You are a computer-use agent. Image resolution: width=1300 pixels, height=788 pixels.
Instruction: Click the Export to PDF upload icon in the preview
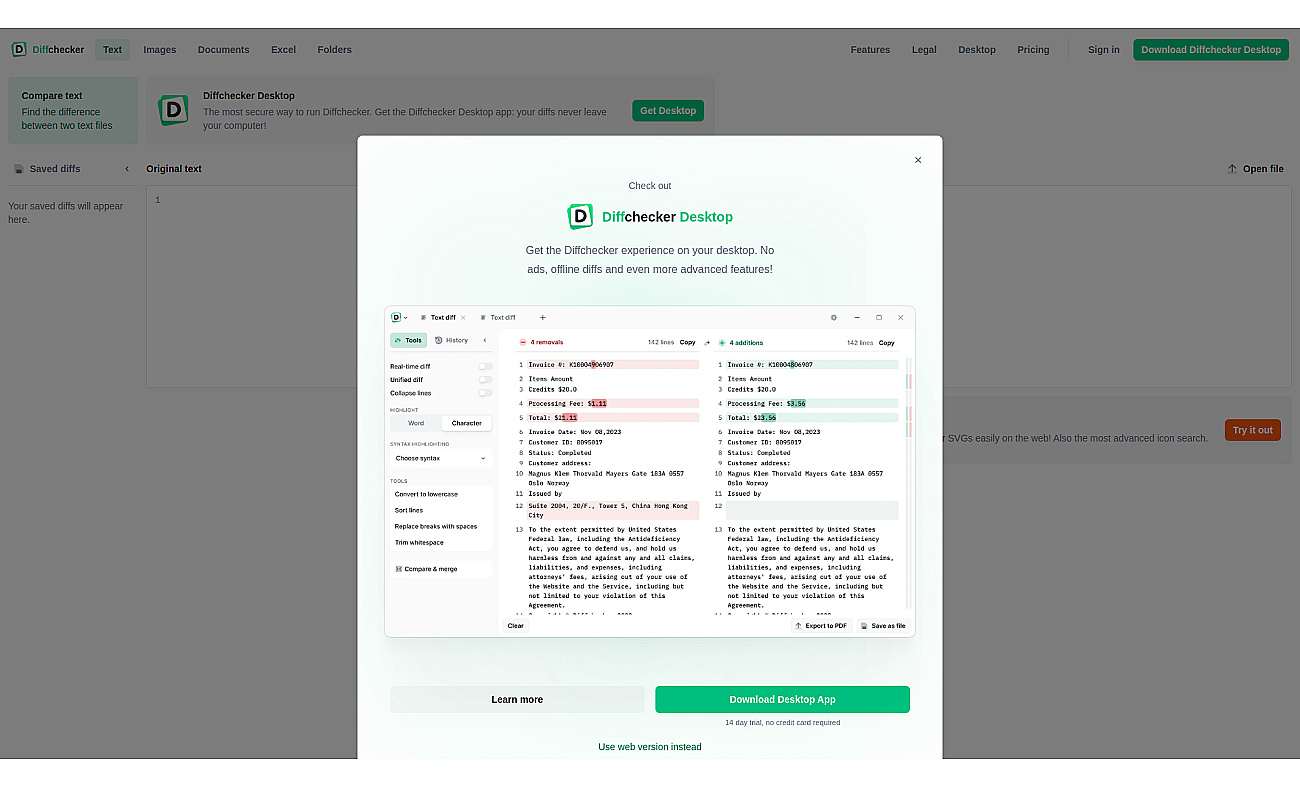pyautogui.click(x=799, y=626)
